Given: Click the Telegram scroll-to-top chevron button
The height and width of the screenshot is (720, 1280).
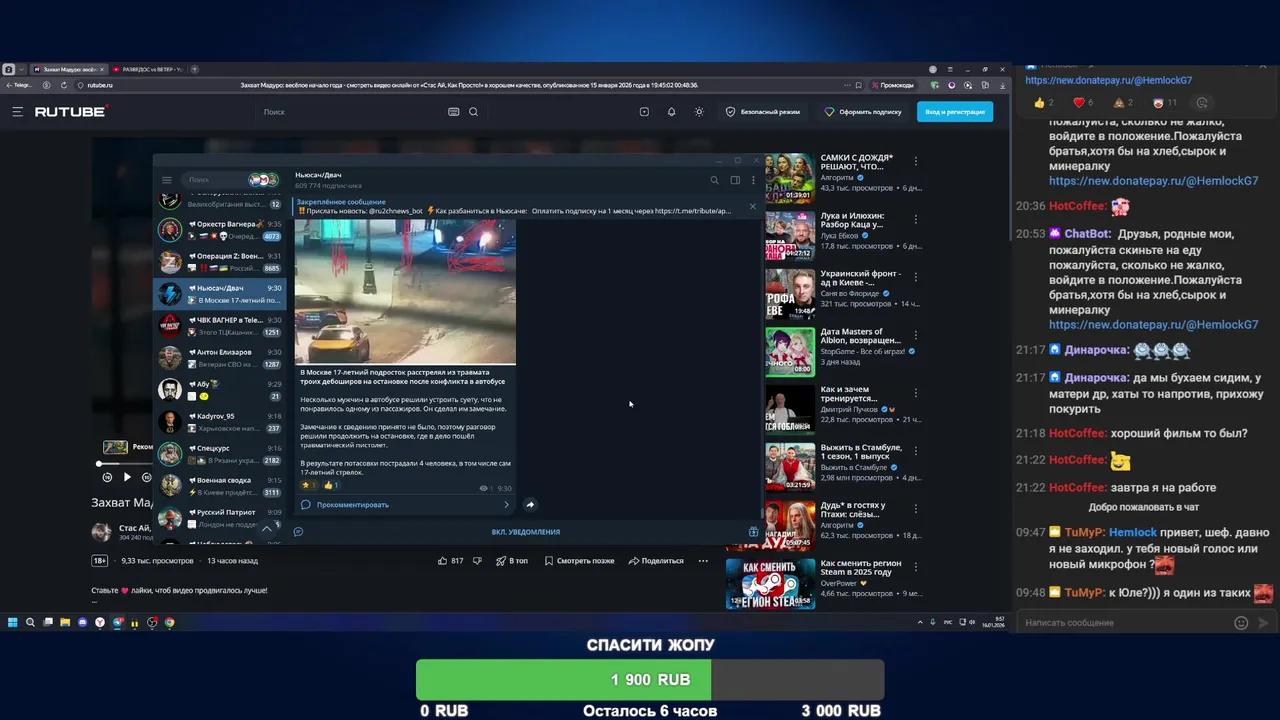Looking at the screenshot, I should [266, 528].
